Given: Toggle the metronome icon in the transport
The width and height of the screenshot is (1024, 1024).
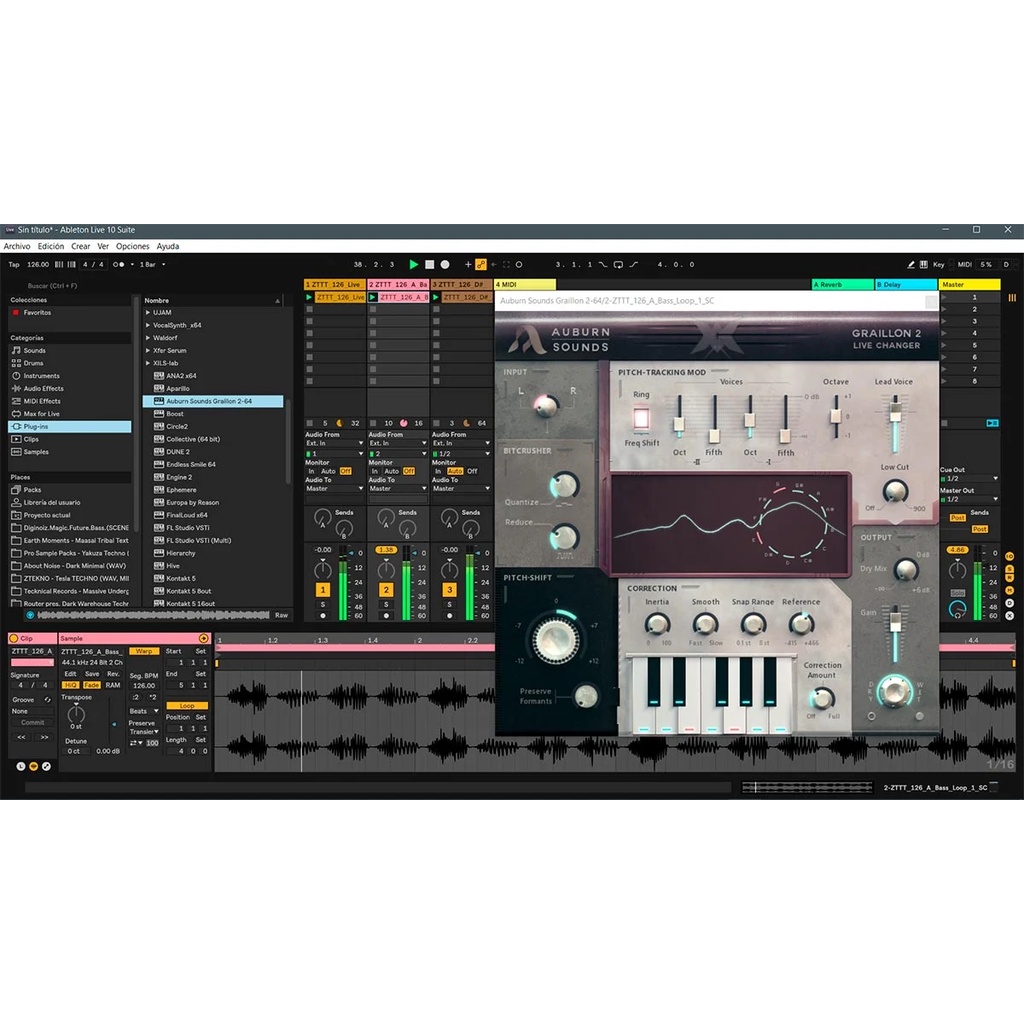Looking at the screenshot, I should tap(118, 264).
